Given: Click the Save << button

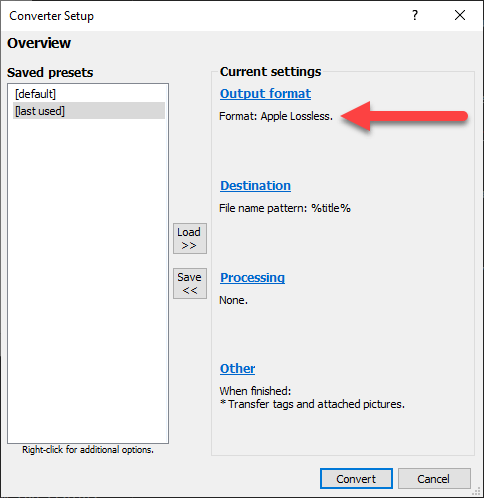Looking at the screenshot, I should point(190,284).
